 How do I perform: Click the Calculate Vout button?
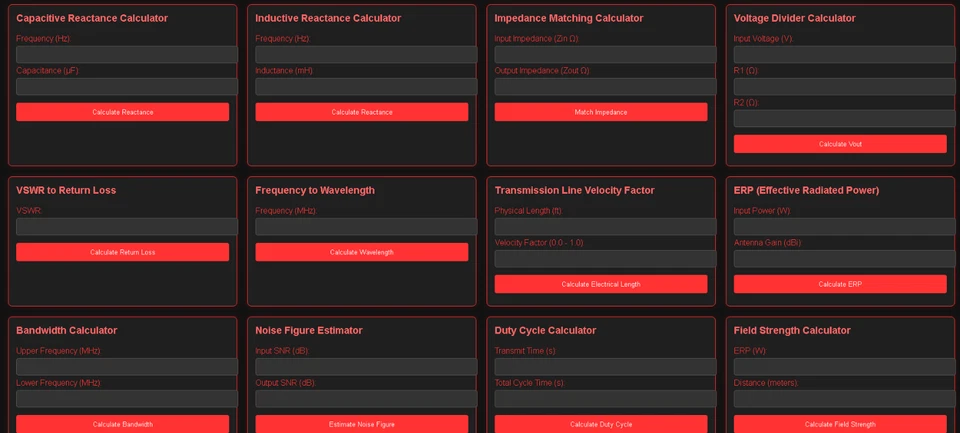[x=841, y=144]
